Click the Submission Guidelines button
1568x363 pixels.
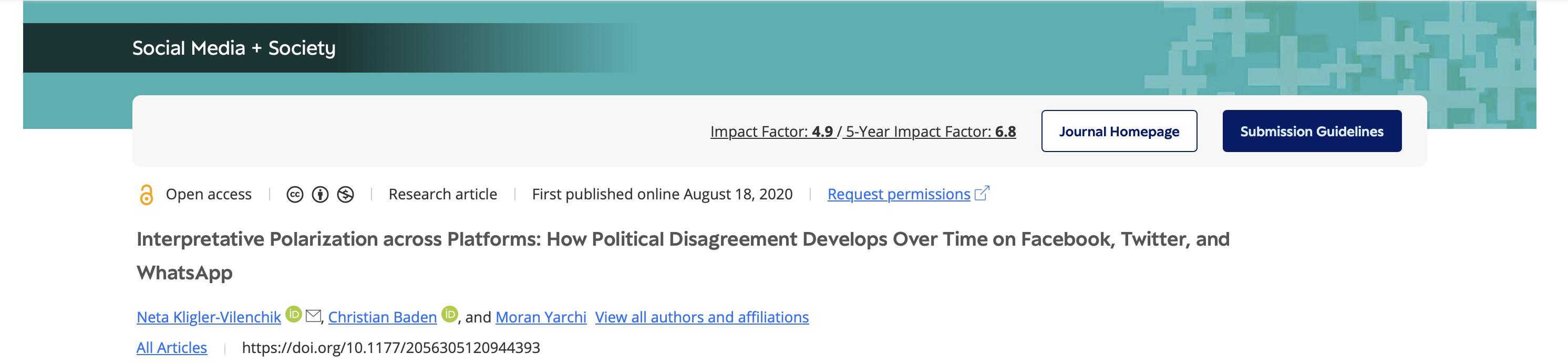(x=1312, y=132)
